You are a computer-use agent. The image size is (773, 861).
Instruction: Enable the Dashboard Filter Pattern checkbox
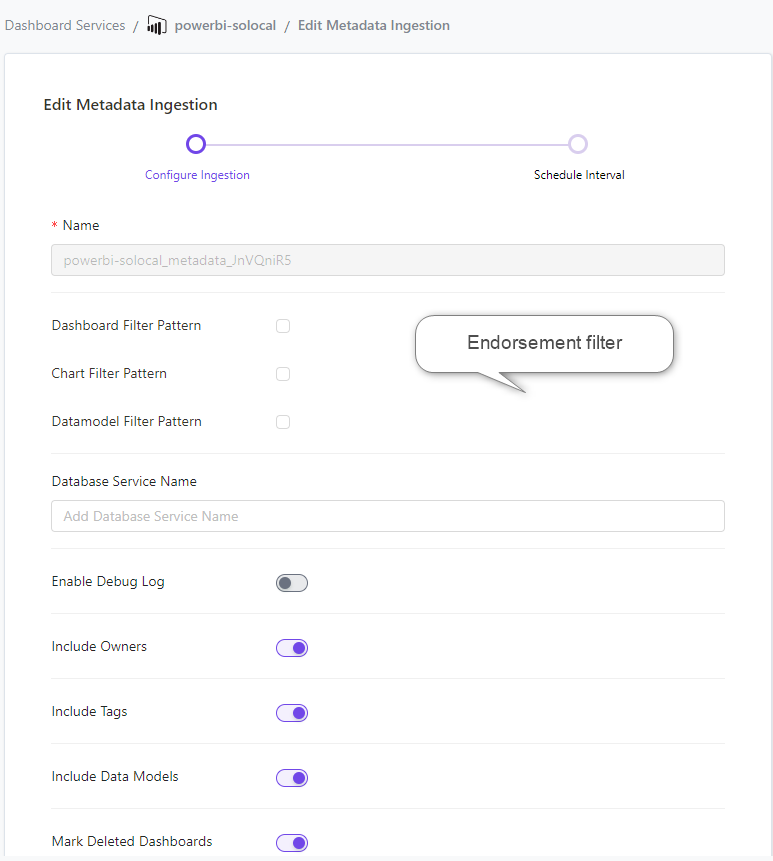[283, 326]
